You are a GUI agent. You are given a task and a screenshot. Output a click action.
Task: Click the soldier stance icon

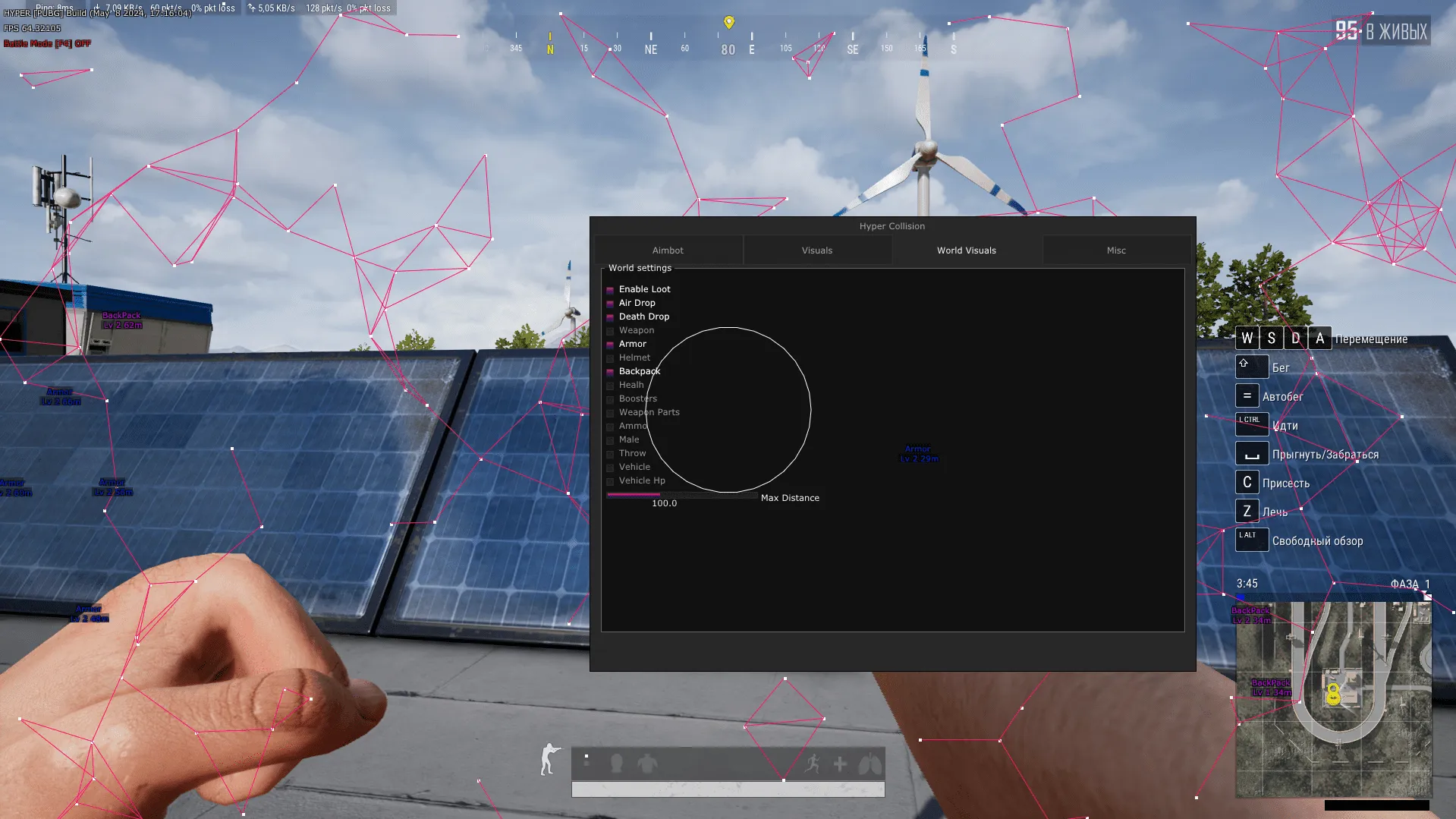click(x=550, y=759)
